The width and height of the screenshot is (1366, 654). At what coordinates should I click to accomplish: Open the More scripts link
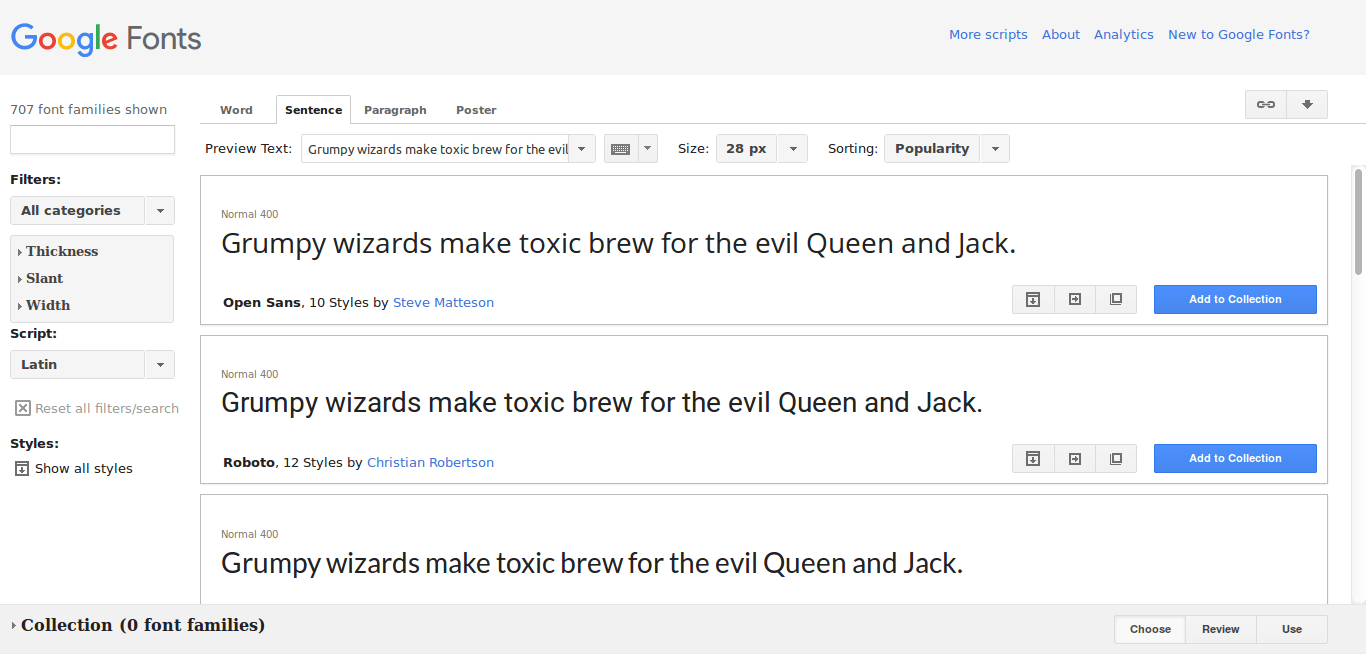[x=988, y=34]
